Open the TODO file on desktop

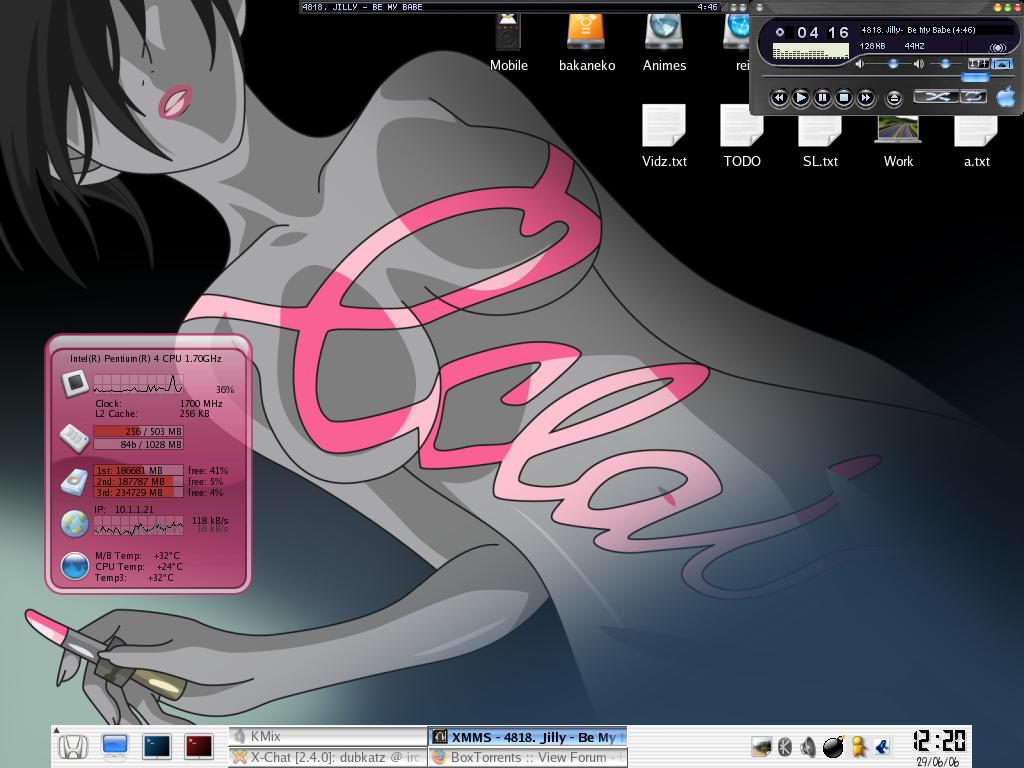(x=742, y=135)
